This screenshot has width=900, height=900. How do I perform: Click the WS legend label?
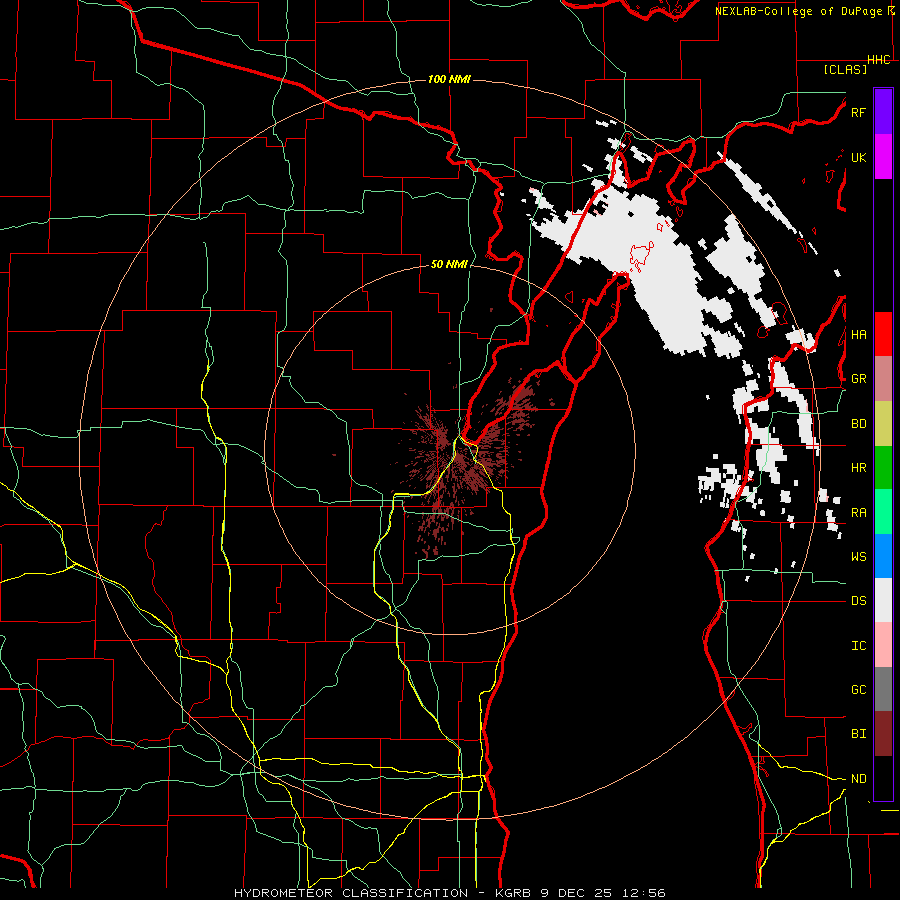click(858, 557)
